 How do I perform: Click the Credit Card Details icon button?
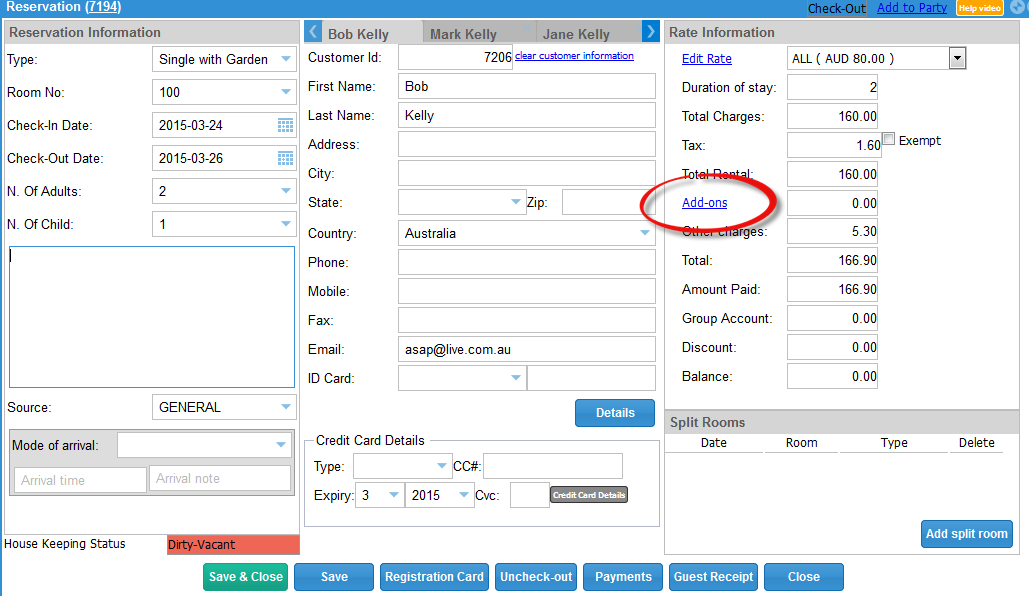tap(589, 495)
